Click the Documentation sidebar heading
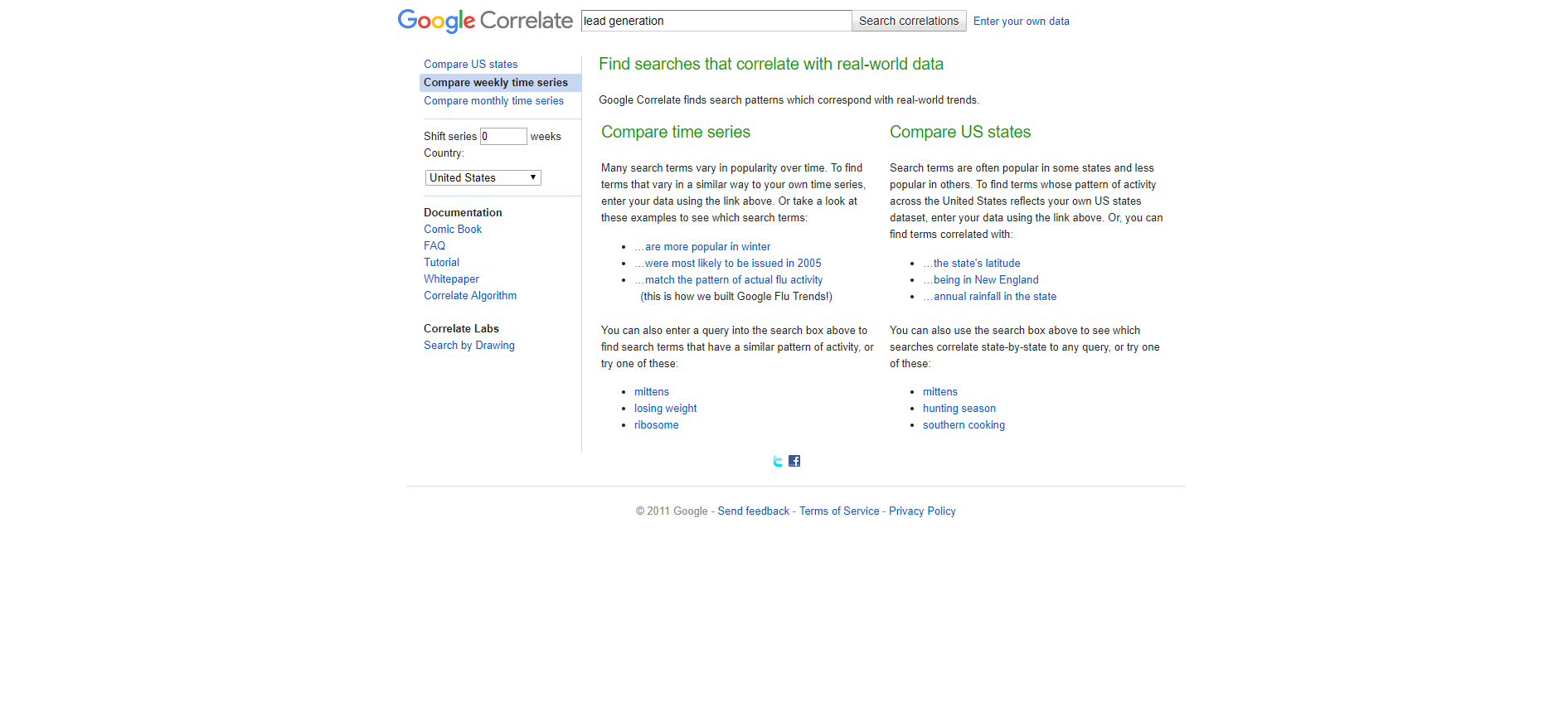Viewport: 1568px width, 717px height. click(463, 212)
